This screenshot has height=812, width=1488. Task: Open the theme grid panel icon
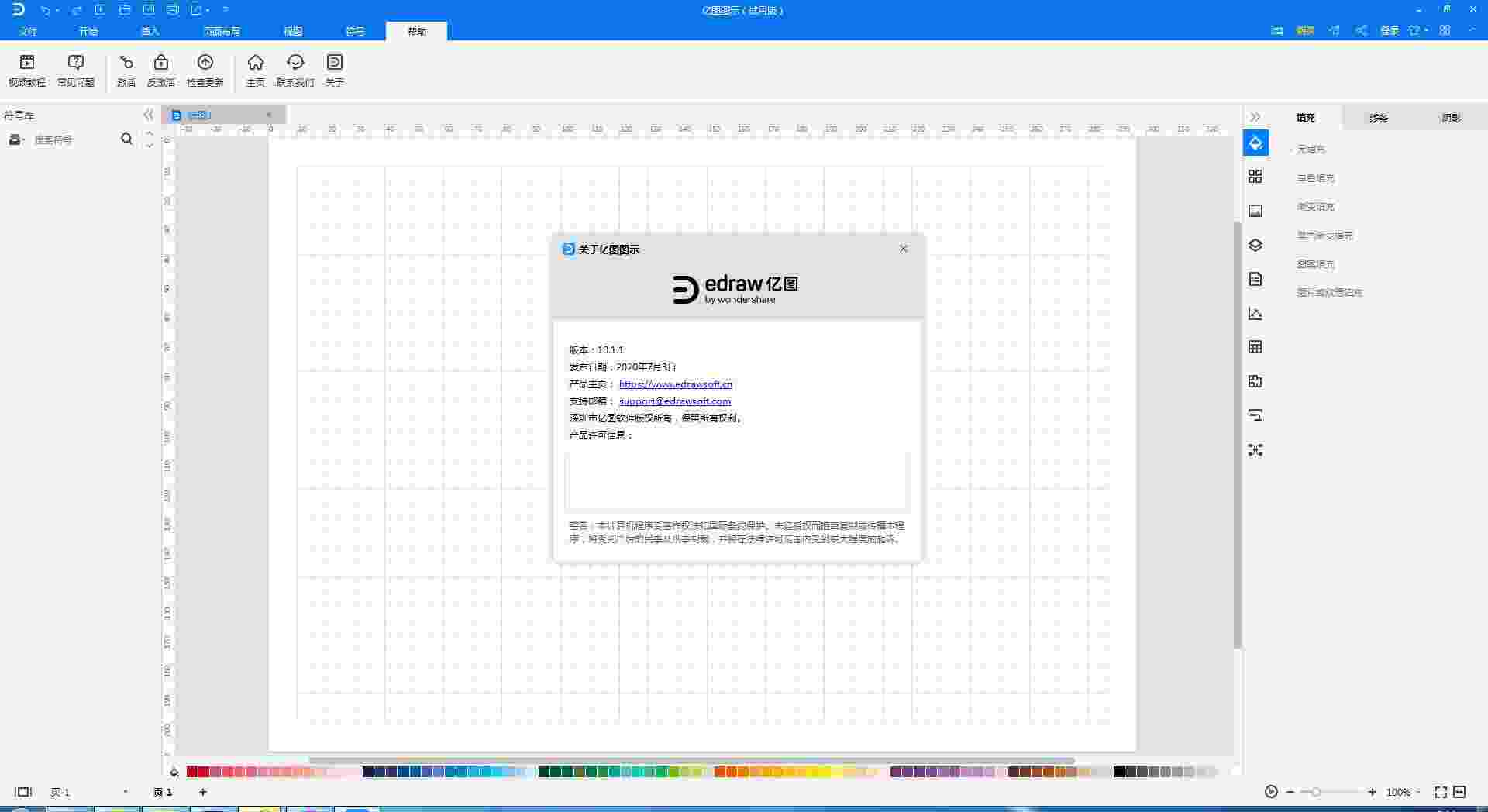pos(1255,177)
